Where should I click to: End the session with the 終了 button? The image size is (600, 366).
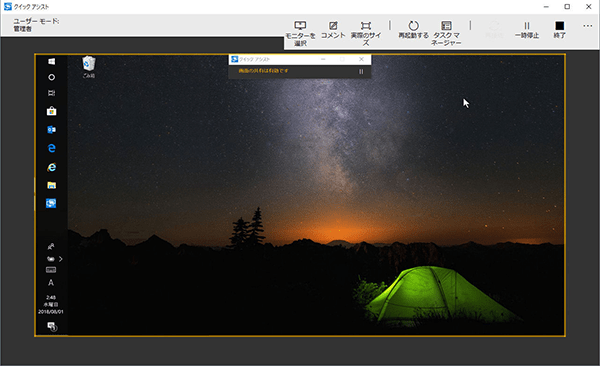click(x=559, y=30)
